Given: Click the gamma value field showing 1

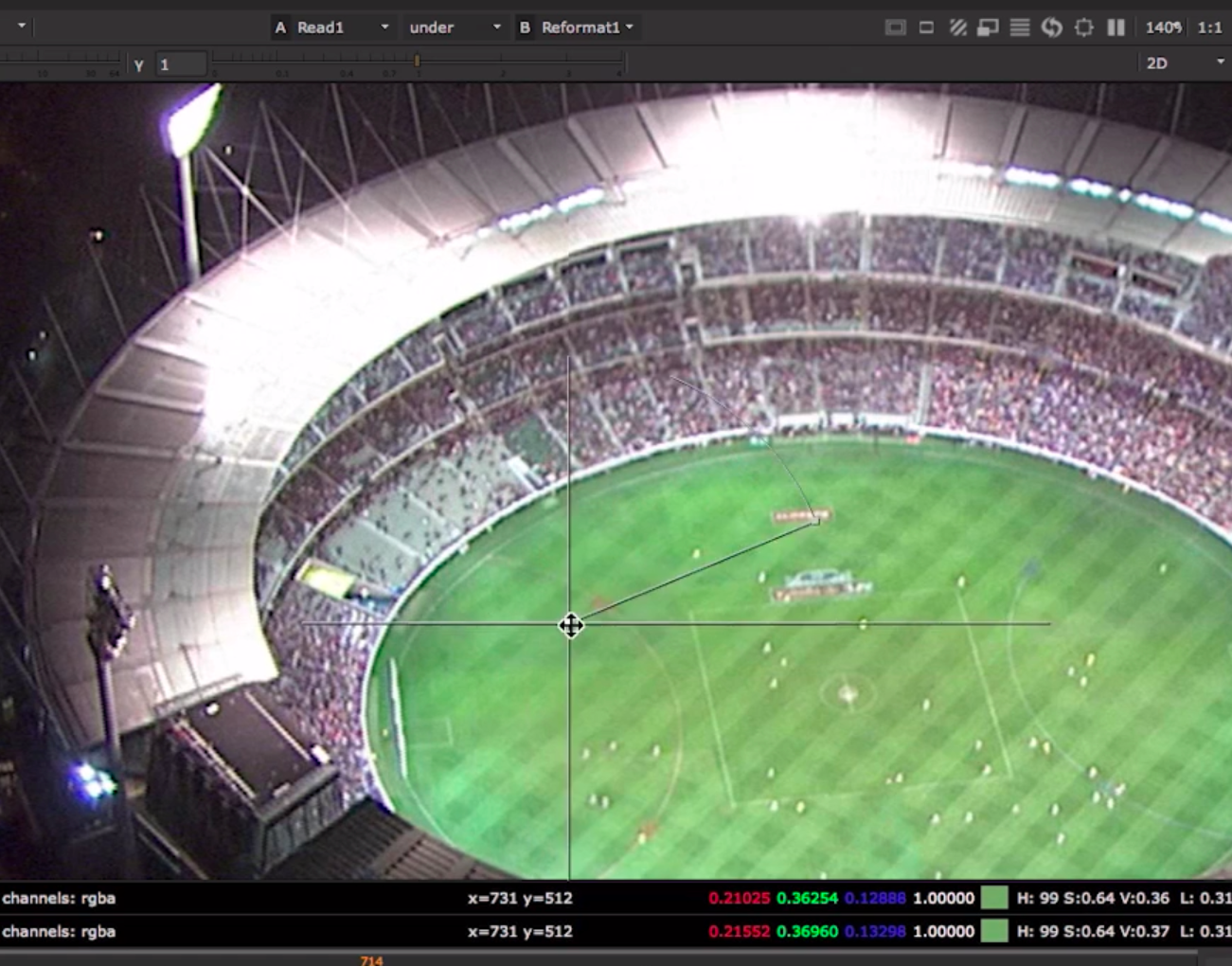Looking at the screenshot, I should (x=181, y=64).
